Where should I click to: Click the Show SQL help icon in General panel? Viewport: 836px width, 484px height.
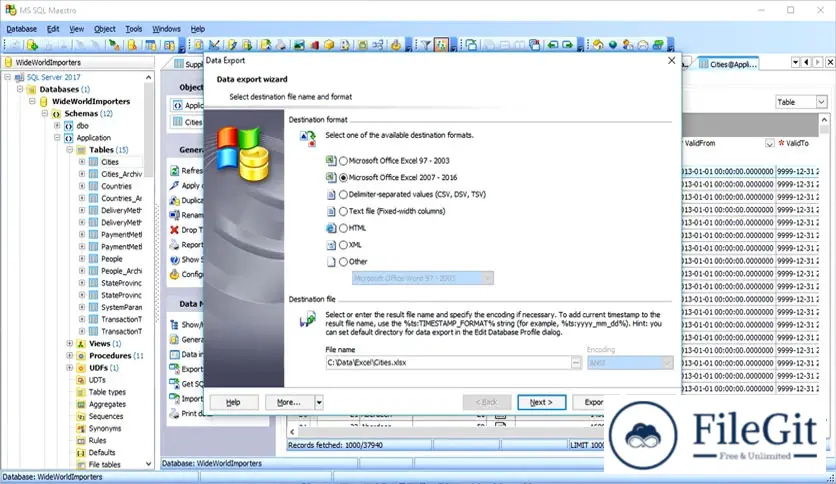[x=174, y=260]
